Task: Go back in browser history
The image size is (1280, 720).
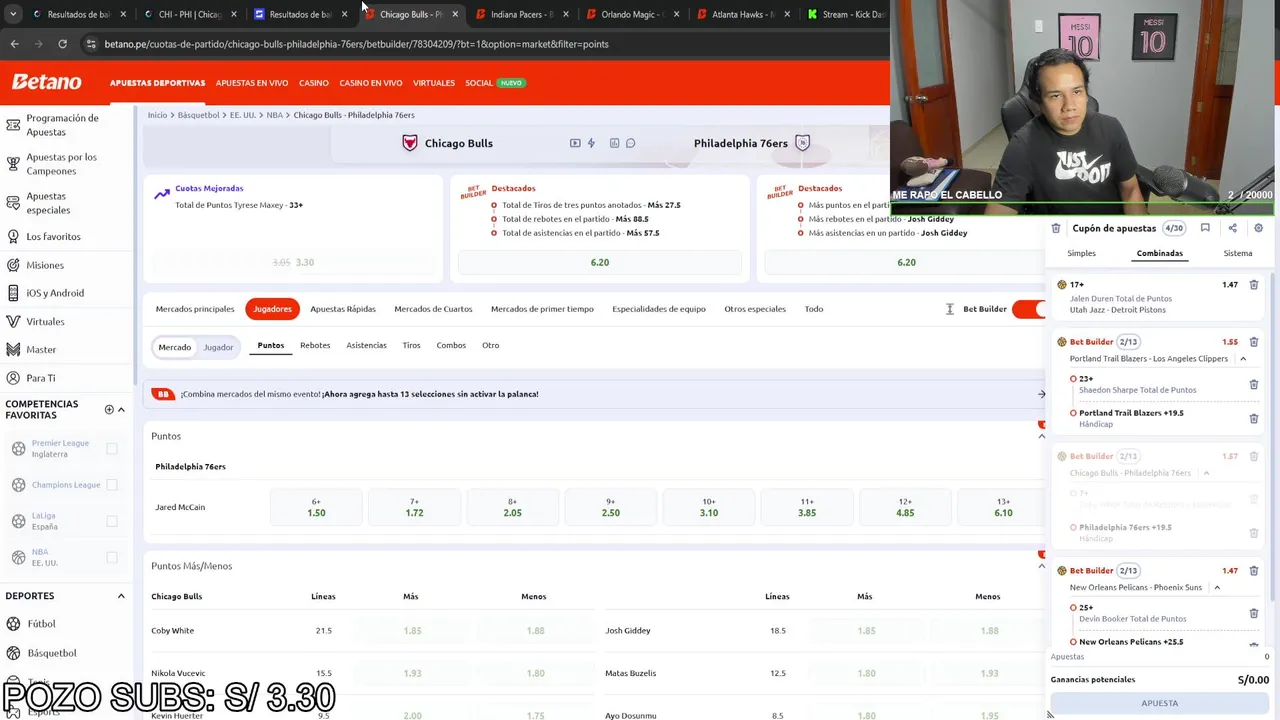Action: 14,44
